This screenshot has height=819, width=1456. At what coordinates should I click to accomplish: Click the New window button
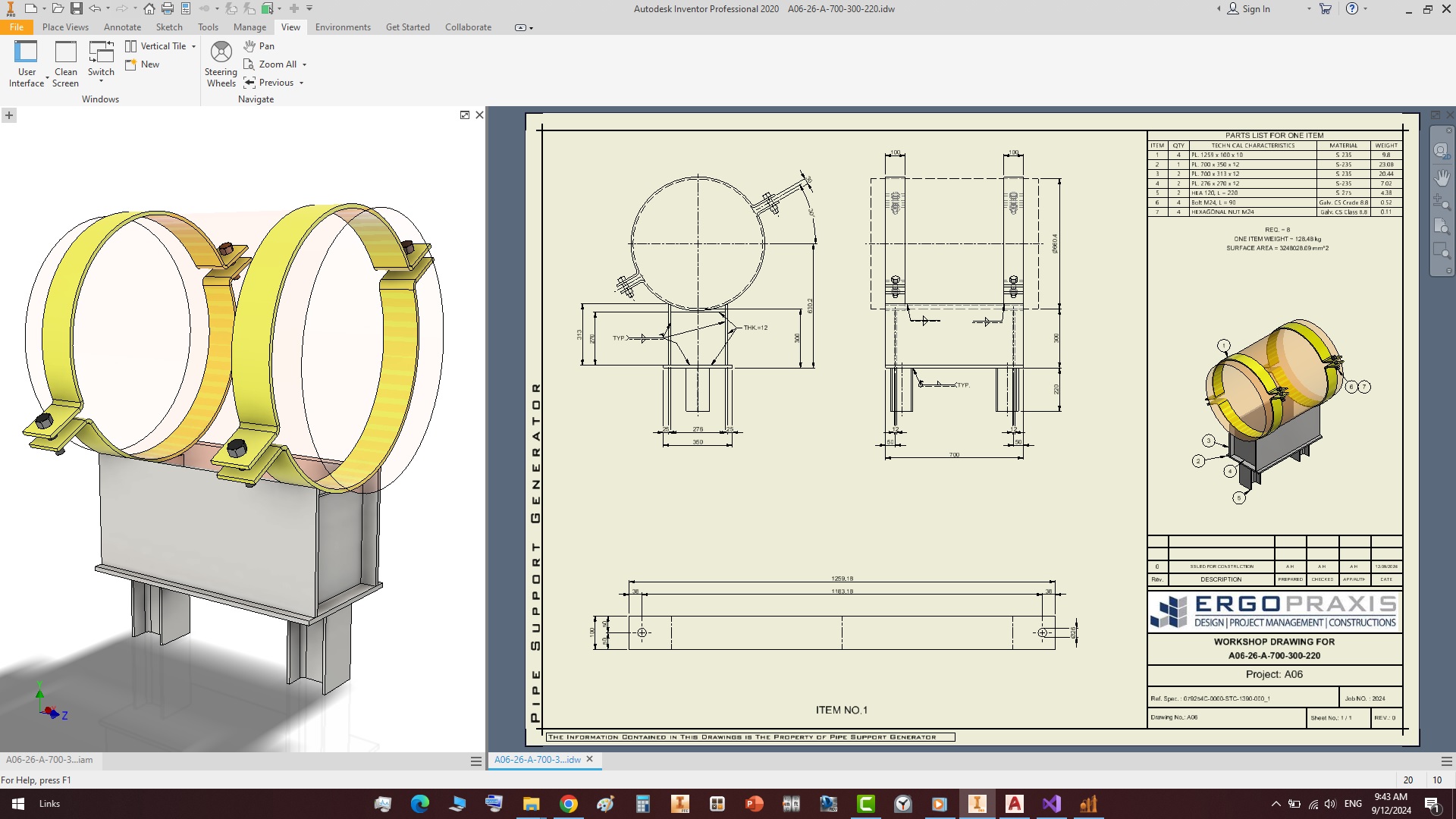point(143,64)
